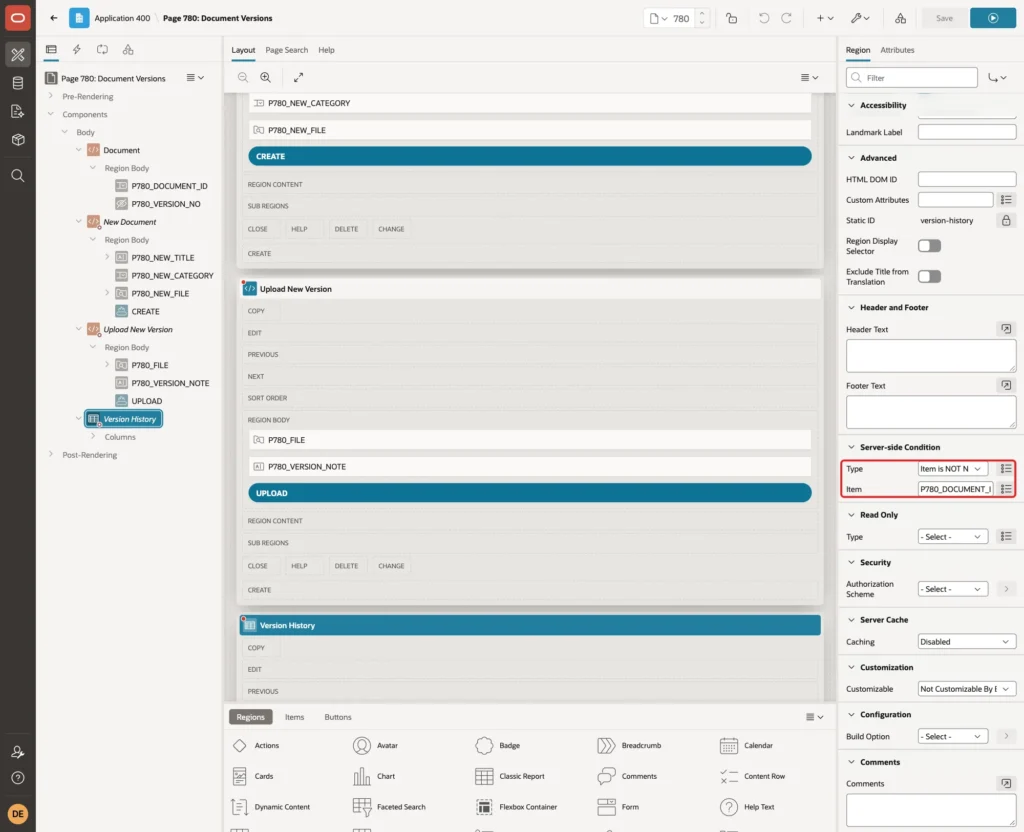This screenshot has width=1024, height=832.
Task: Expand the Pre-Rendering tree node
Action: pos(50,96)
